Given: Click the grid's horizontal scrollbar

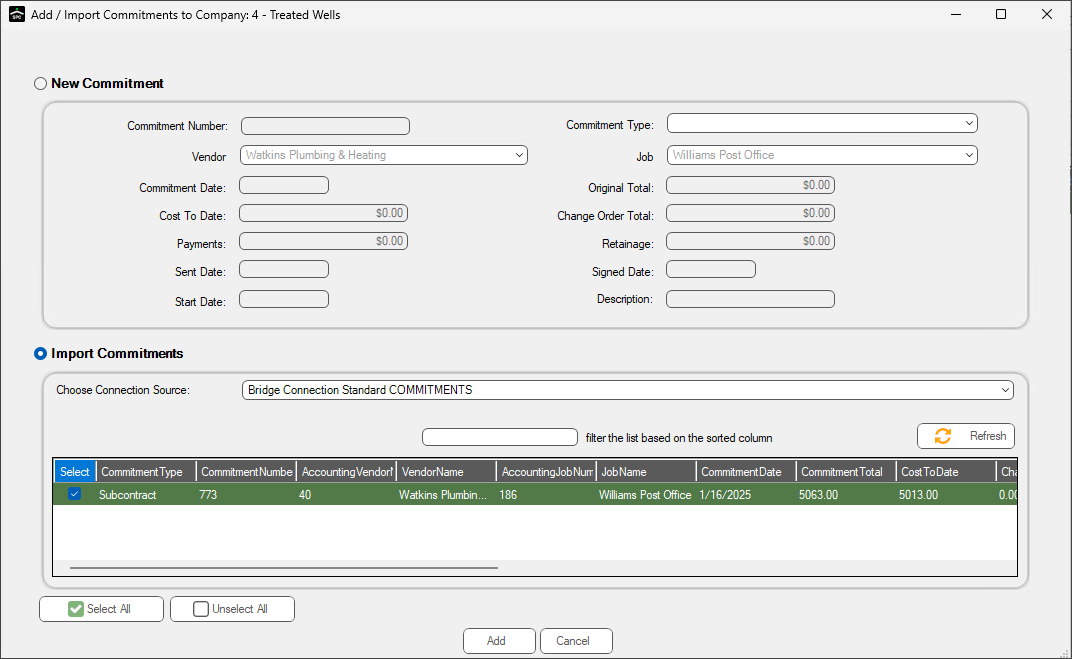Looking at the screenshot, I should (284, 567).
